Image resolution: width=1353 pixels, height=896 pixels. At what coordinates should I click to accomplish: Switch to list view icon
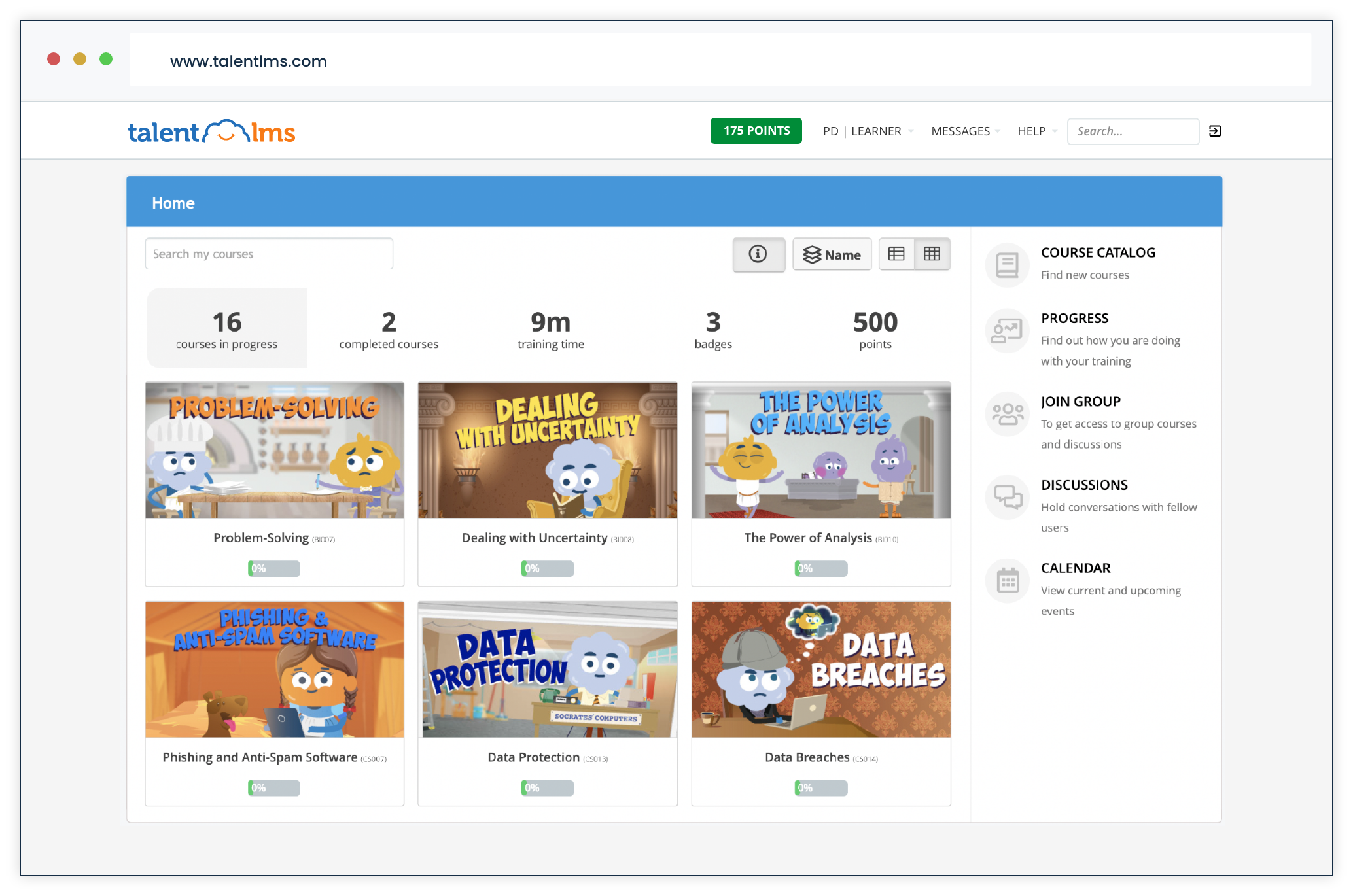(x=896, y=254)
